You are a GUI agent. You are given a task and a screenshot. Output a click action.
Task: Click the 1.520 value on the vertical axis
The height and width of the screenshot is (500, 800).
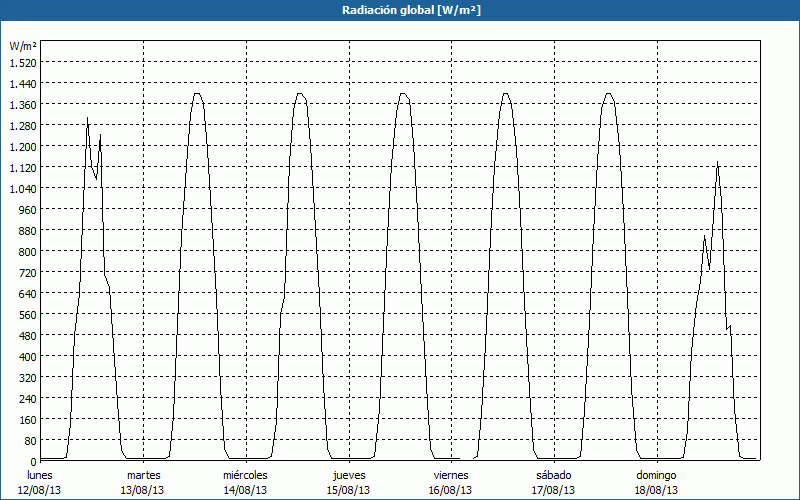(22, 62)
